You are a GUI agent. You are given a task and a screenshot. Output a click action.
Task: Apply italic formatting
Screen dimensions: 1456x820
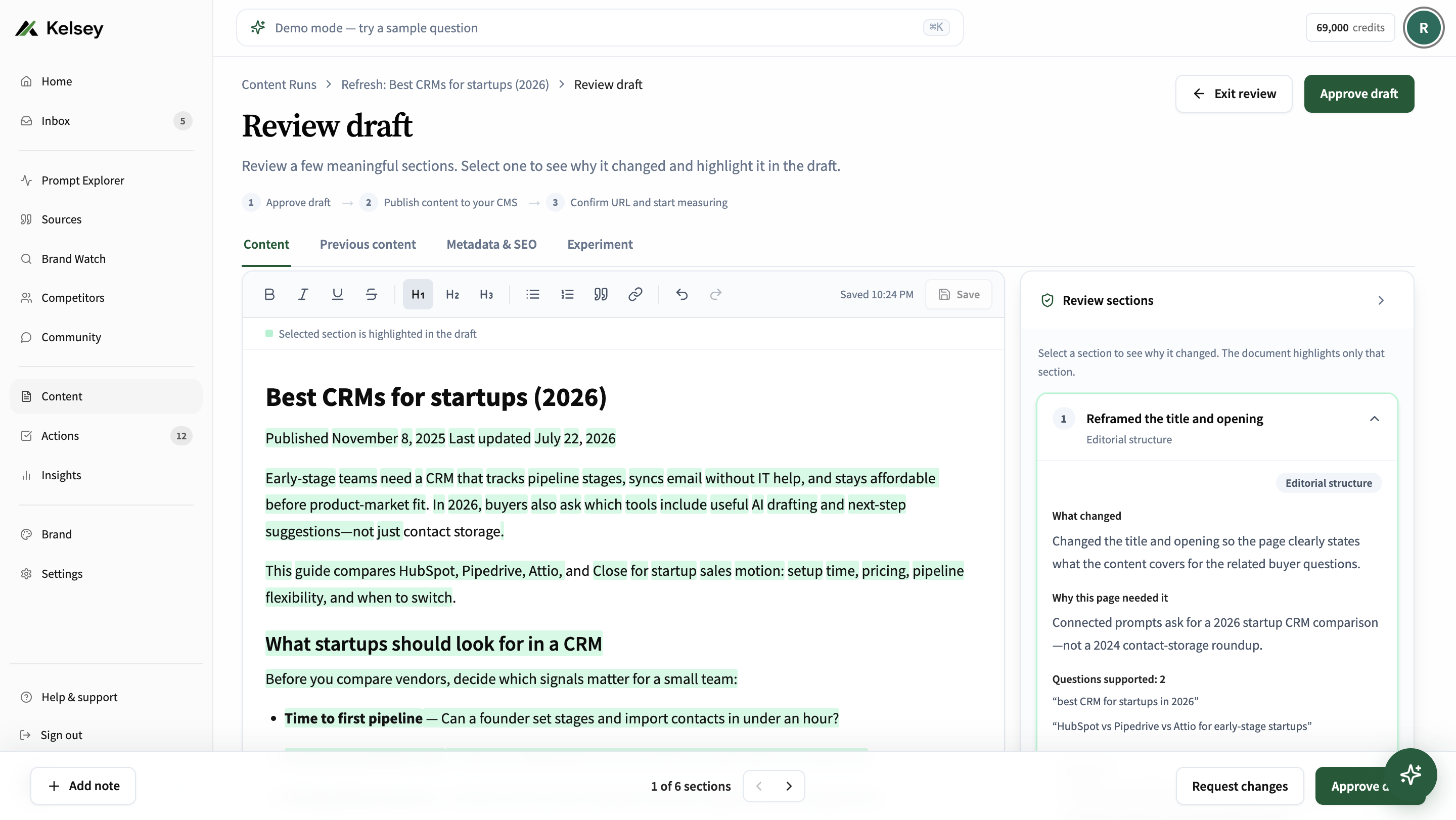tap(303, 294)
